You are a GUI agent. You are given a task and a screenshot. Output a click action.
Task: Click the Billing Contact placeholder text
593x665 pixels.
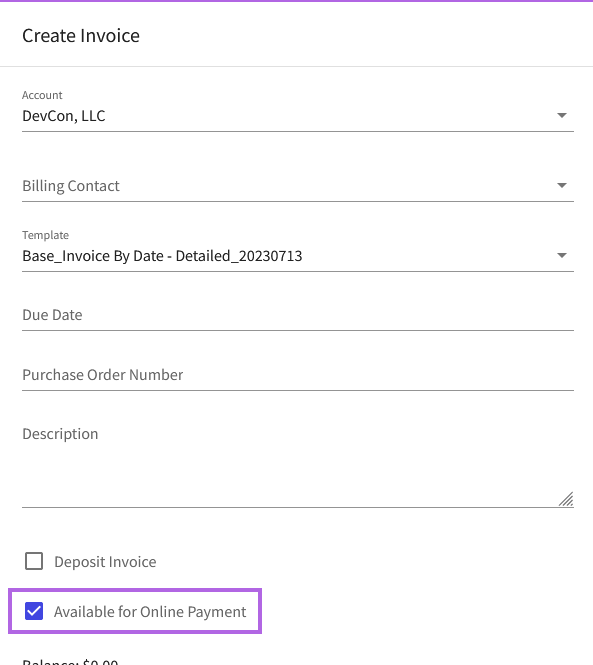71,186
